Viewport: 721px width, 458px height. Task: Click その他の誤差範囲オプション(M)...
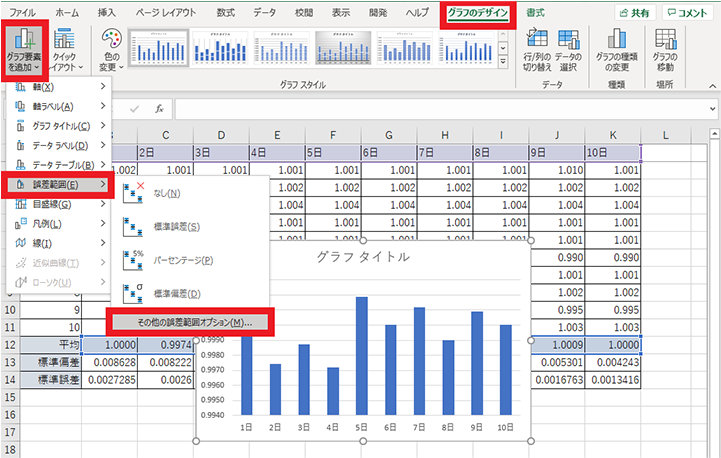[x=190, y=322]
